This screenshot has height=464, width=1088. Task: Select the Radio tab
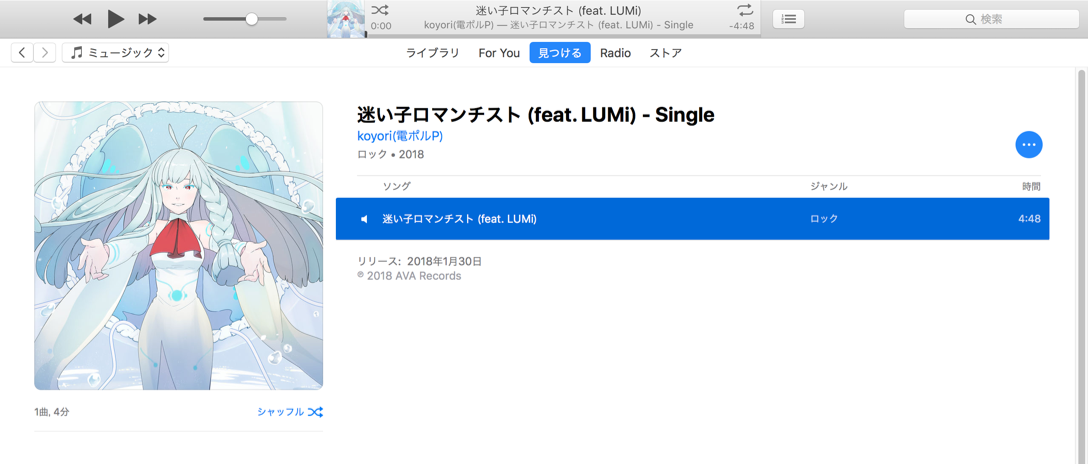click(615, 53)
